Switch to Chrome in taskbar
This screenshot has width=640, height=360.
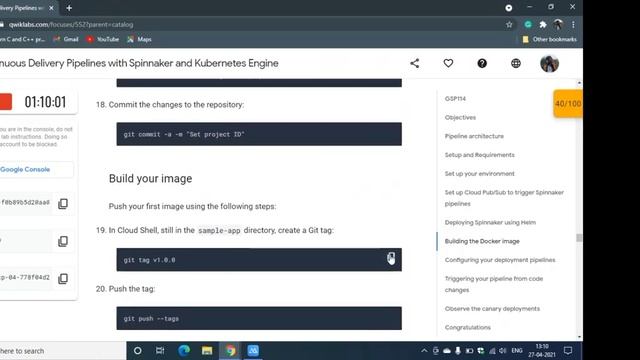(231, 351)
